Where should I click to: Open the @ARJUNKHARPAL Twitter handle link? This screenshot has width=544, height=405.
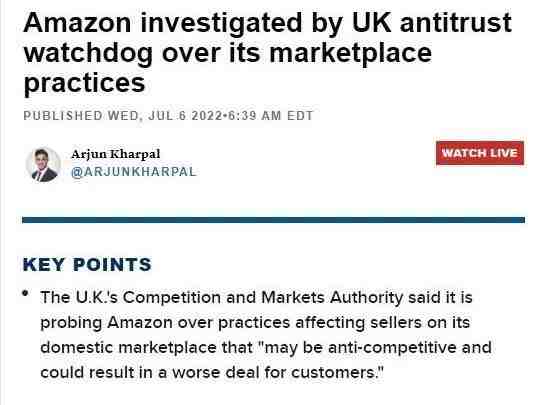134,172
